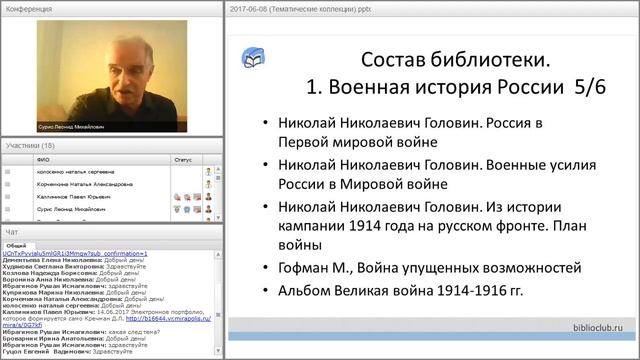Screen dimensions: 640x360
Task: Click slide bullet 'Россия в Первой мировой войне'
Action: [411, 132]
